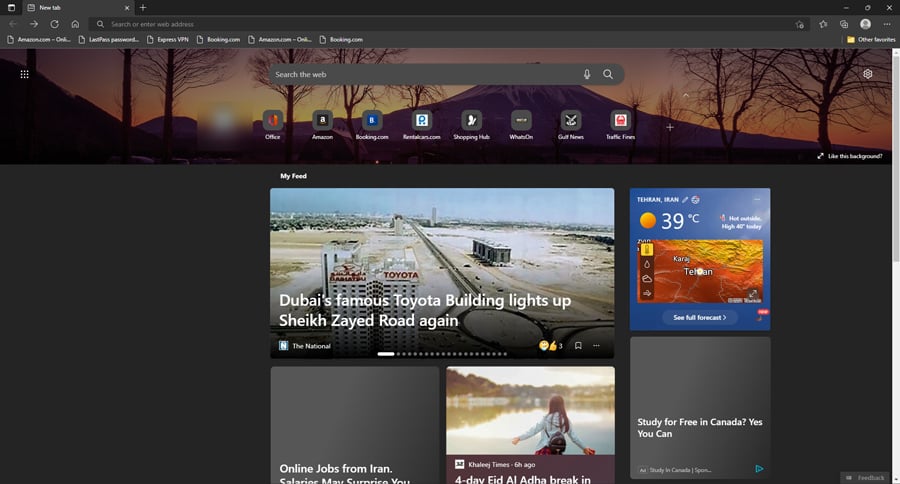The image size is (900, 484).
Task: Open LastPass password bookmark
Action: 108,40
